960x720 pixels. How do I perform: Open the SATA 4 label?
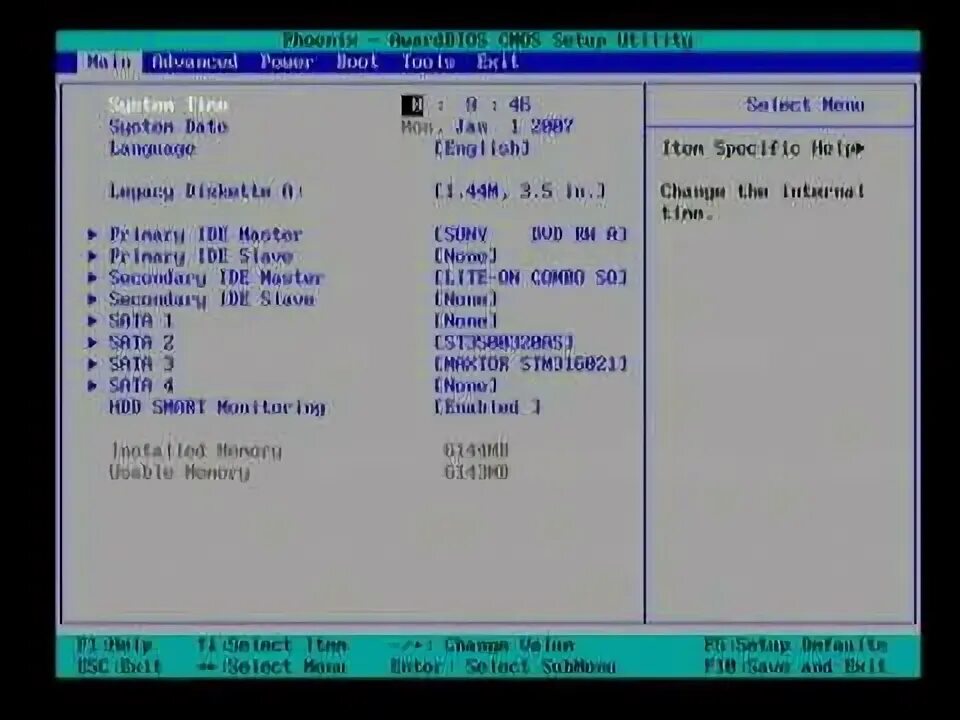click(x=141, y=385)
